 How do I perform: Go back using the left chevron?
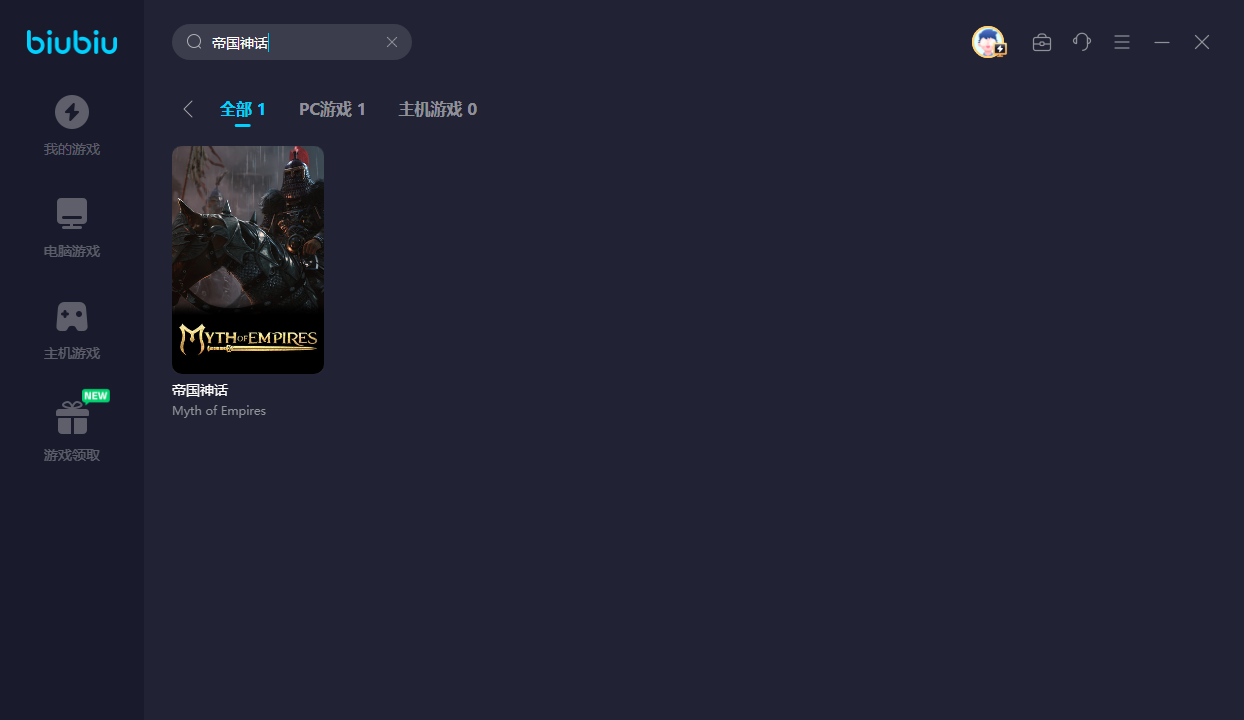(x=188, y=109)
